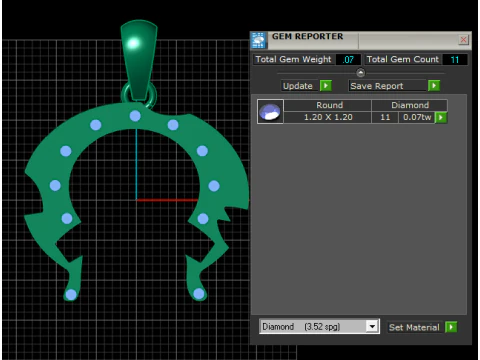Click the Update button label
Viewport: 480px width, 360px height.
coord(298,86)
